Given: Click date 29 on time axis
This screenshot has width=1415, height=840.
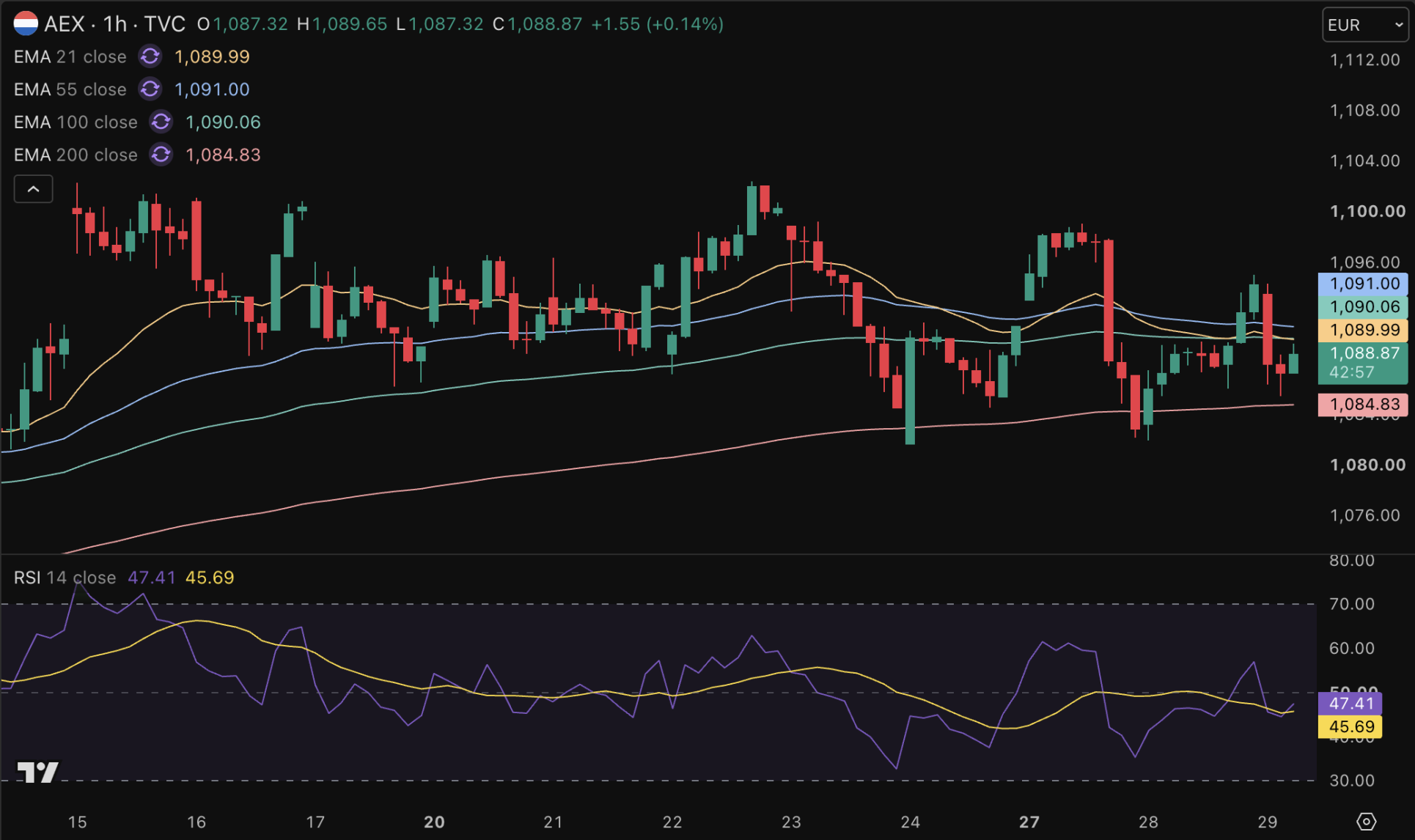Looking at the screenshot, I should point(1267,822).
